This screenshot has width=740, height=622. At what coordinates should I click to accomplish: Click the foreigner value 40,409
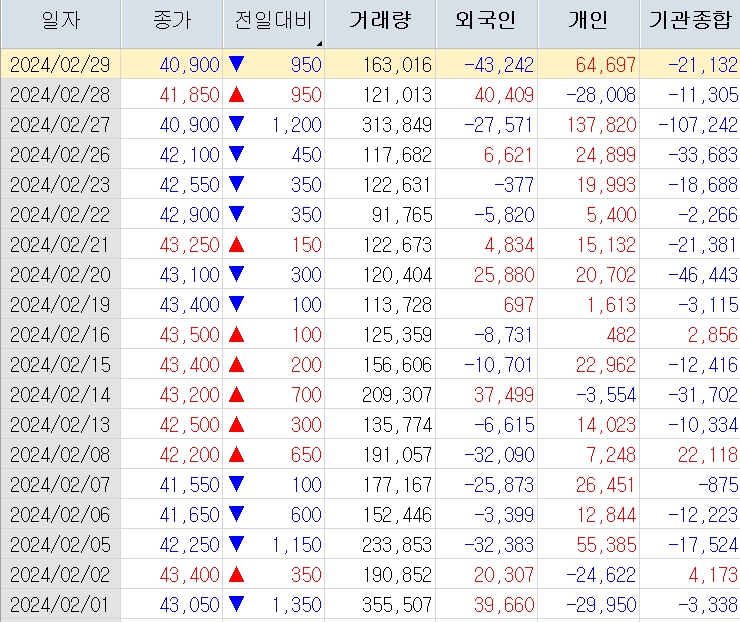[x=504, y=95]
